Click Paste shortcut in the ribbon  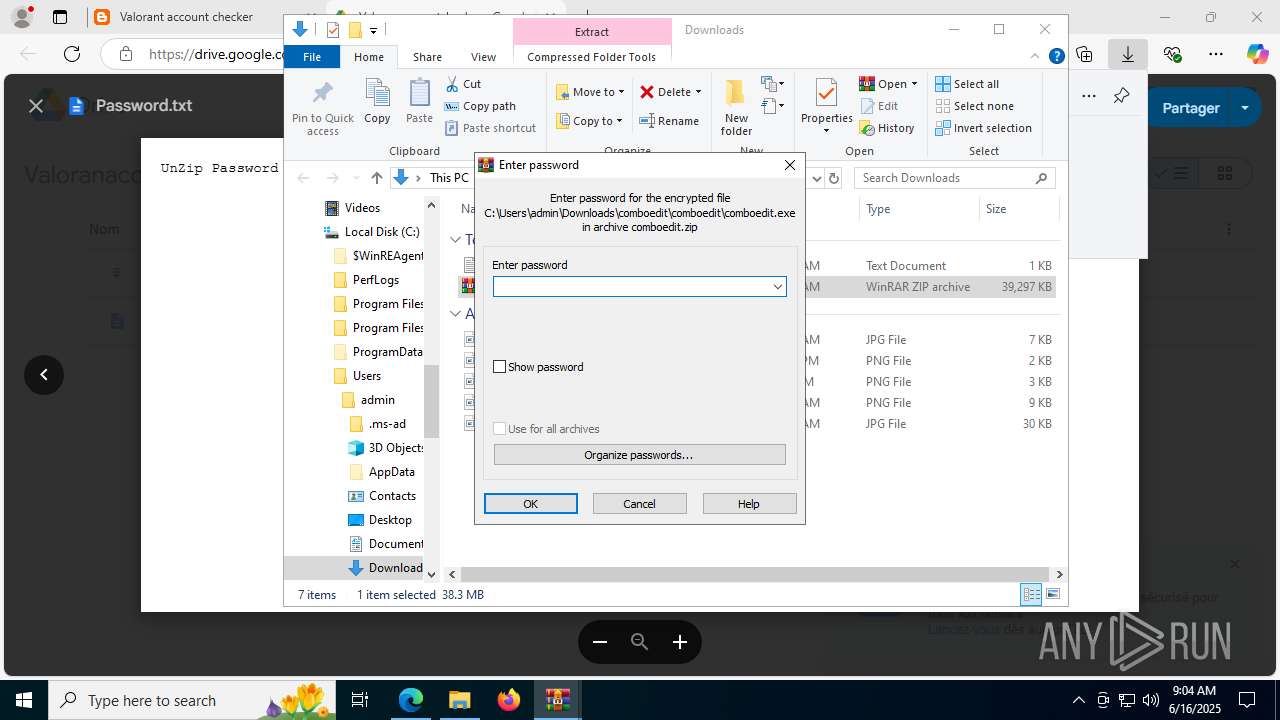pos(490,128)
